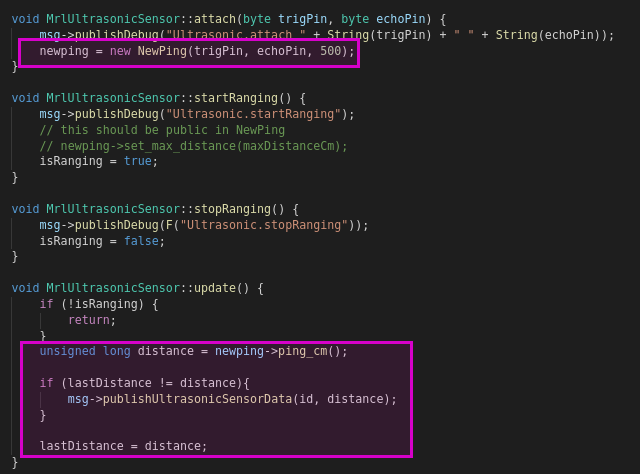Click the 'if (lastDistance != distance){' line
The width and height of the screenshot is (640, 474).
pyautogui.click(x=144, y=383)
